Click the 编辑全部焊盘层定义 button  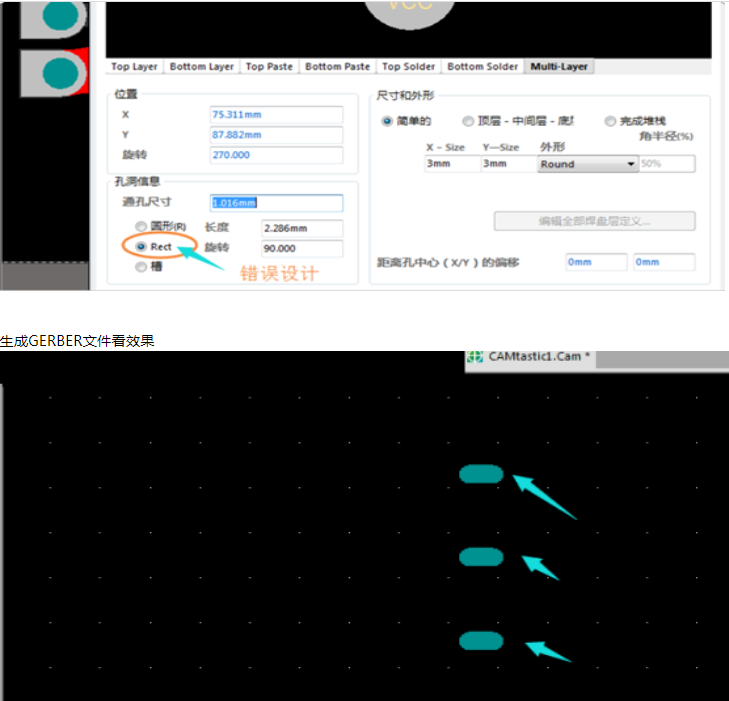[594, 221]
